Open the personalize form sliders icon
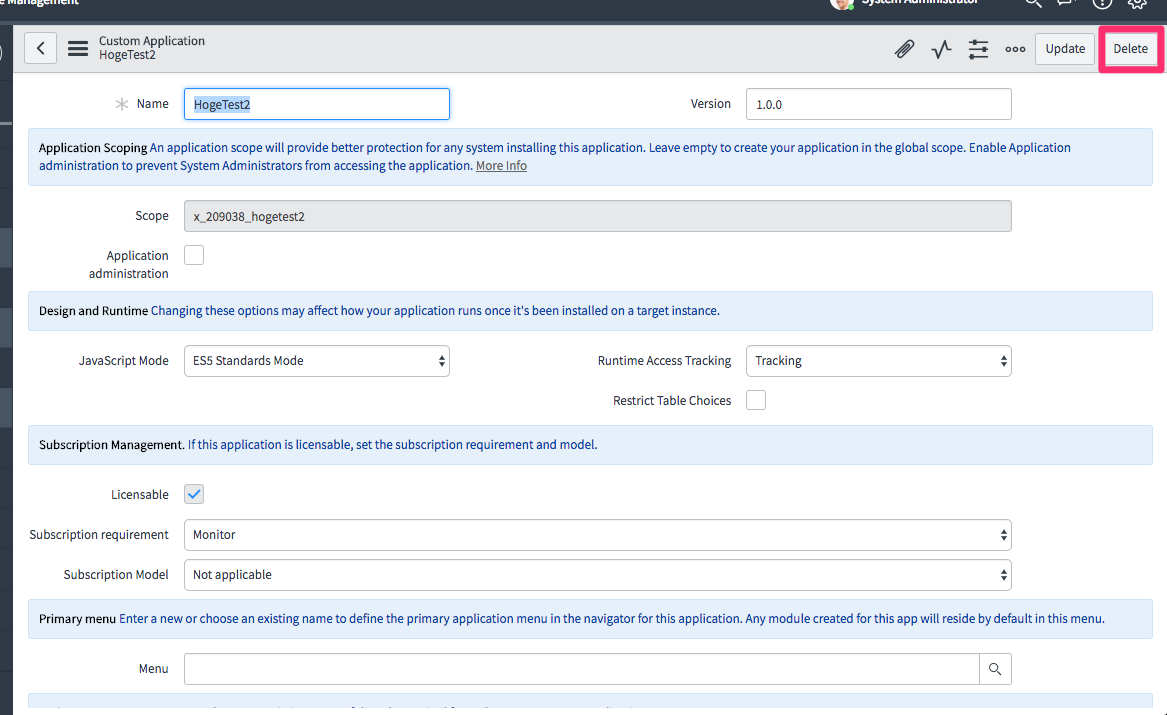This screenshot has height=715, width=1167. coord(978,48)
